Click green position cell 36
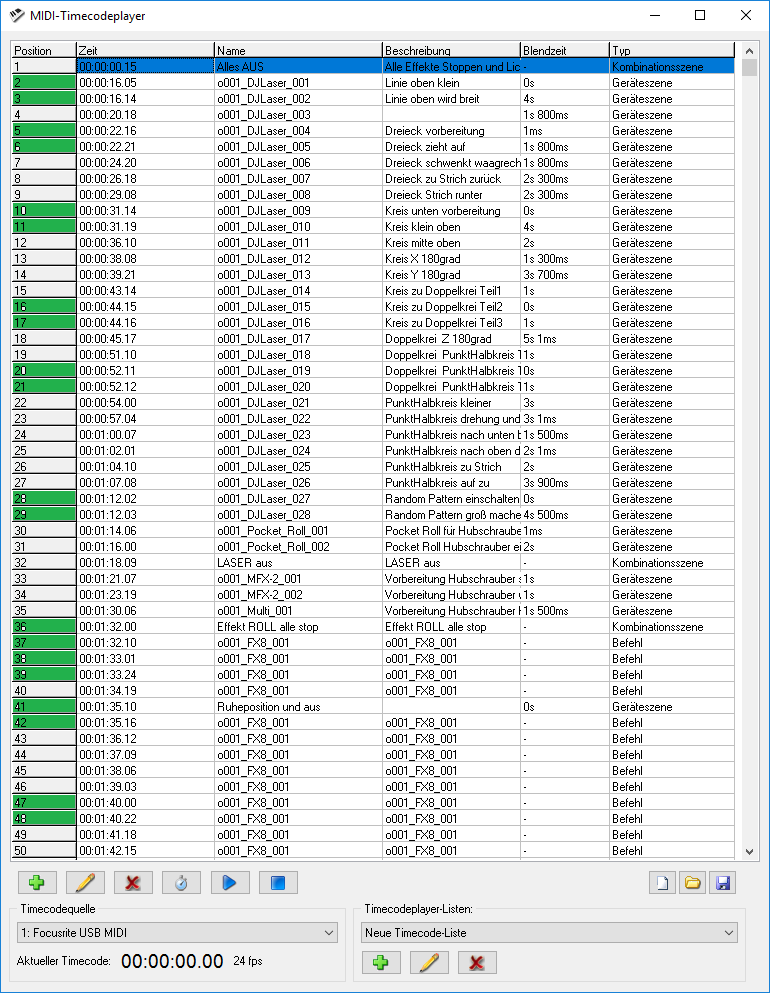770x993 pixels. click(x=44, y=626)
